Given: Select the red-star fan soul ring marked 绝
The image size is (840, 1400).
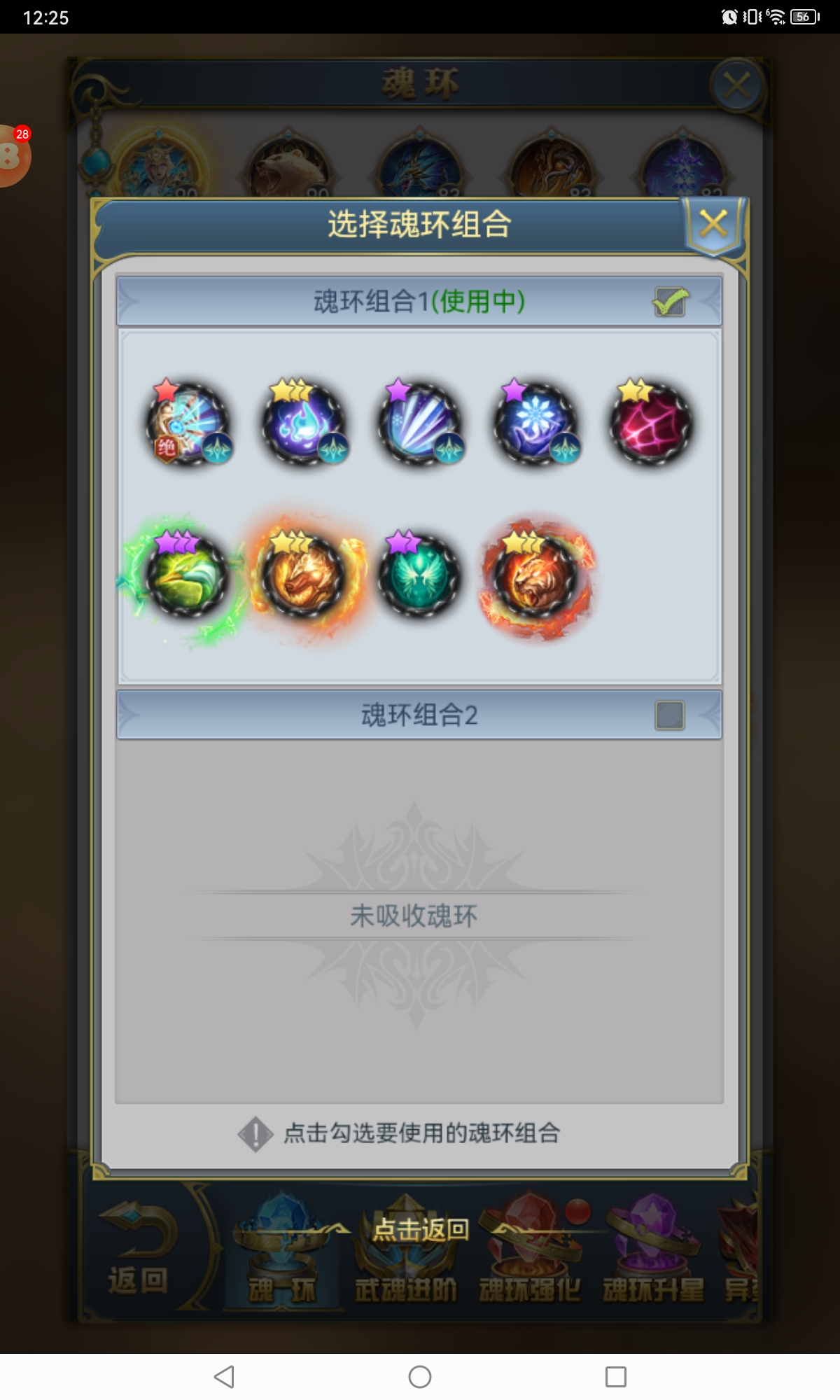Looking at the screenshot, I should 188,423.
